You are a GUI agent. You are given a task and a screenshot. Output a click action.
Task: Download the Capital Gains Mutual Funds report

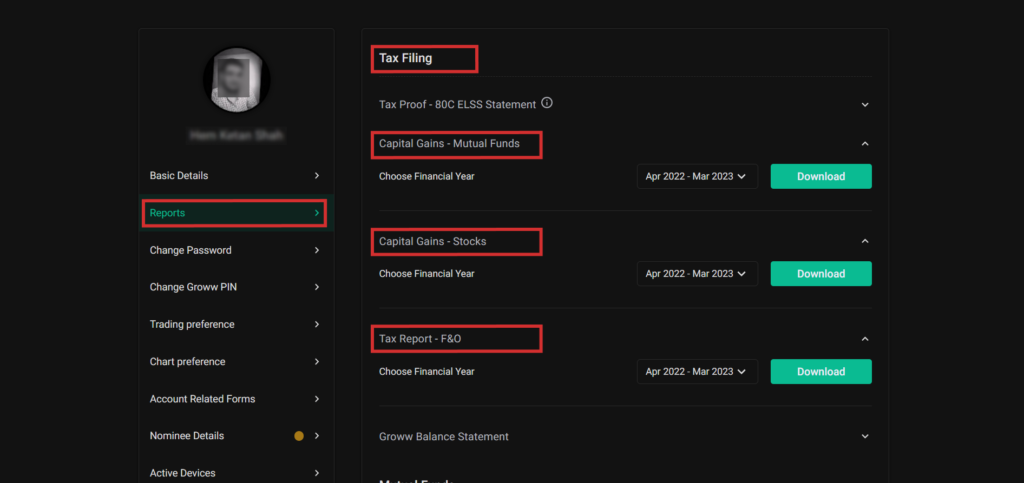tap(820, 177)
